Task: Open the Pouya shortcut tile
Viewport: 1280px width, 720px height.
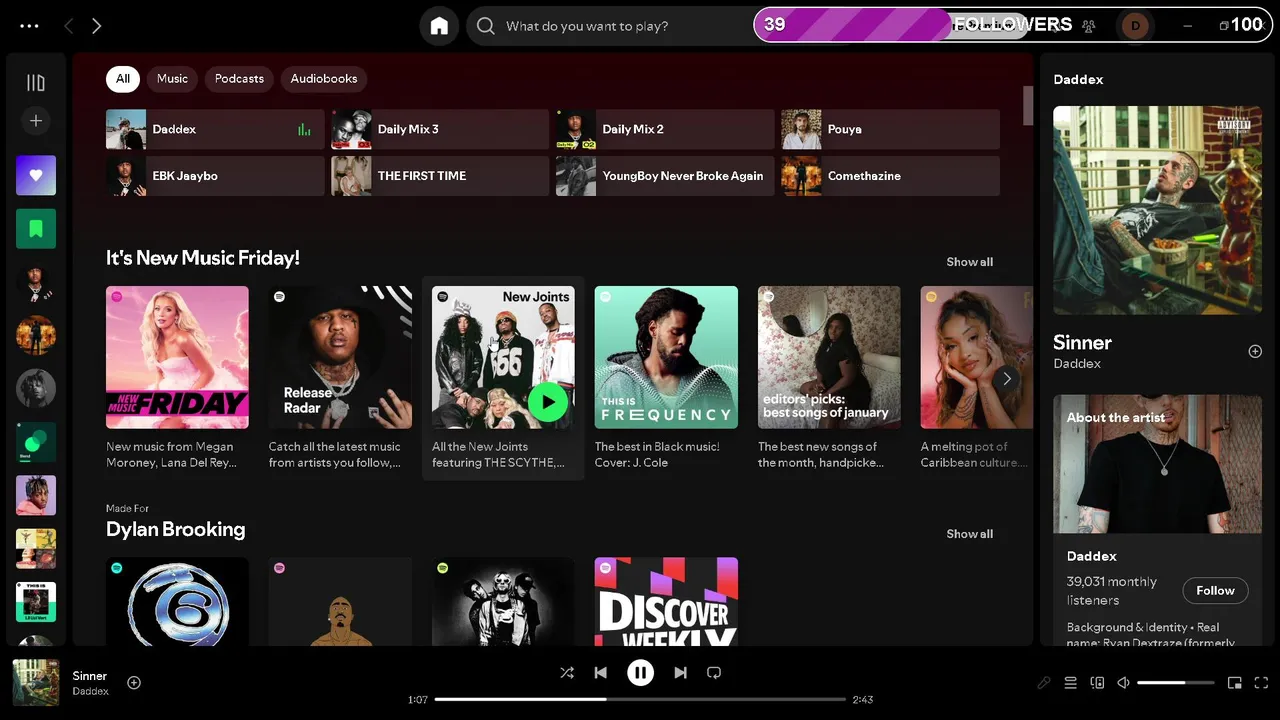Action: [890, 129]
